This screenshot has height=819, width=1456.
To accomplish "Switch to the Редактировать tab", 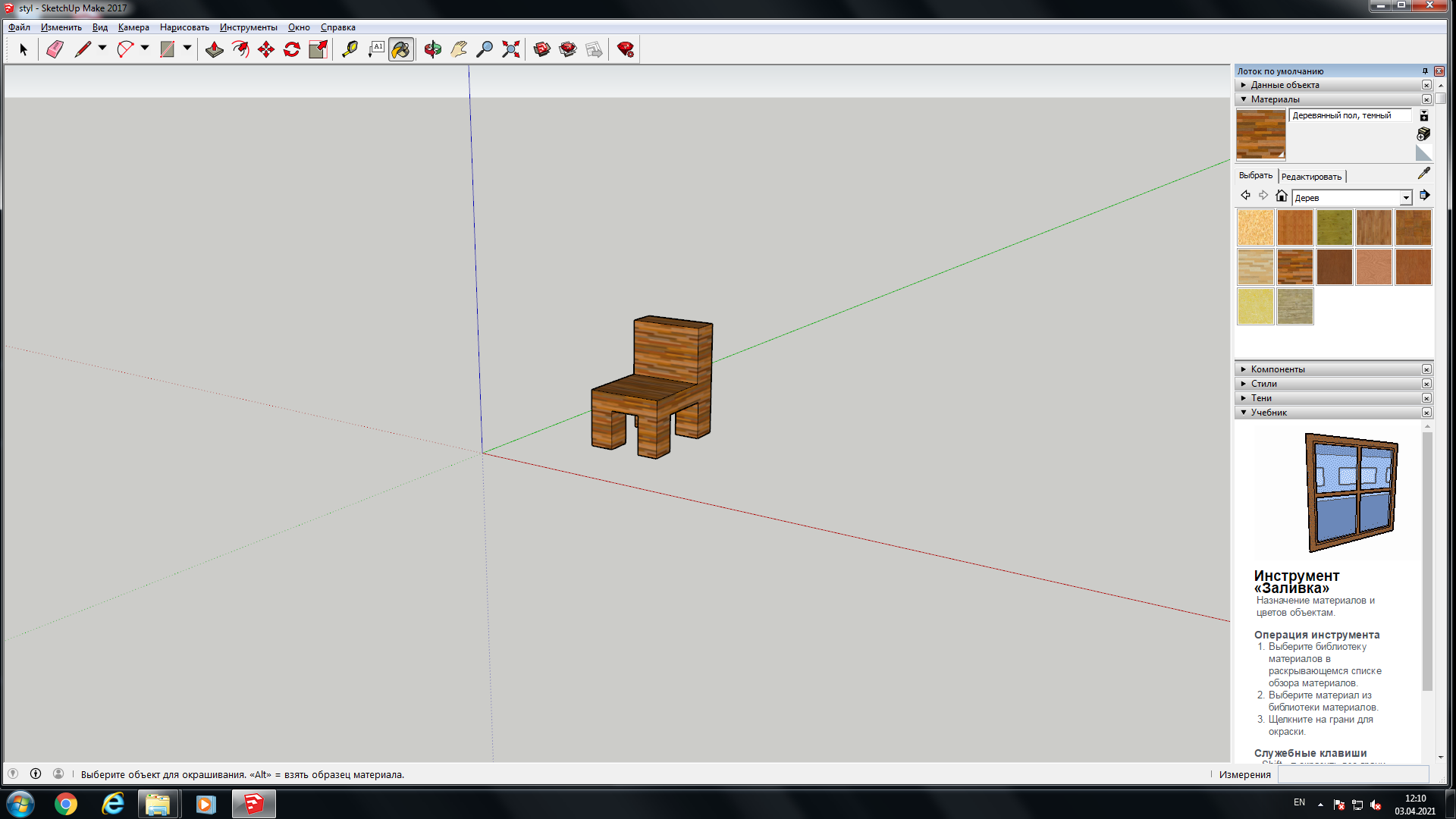I will pyautogui.click(x=1311, y=177).
